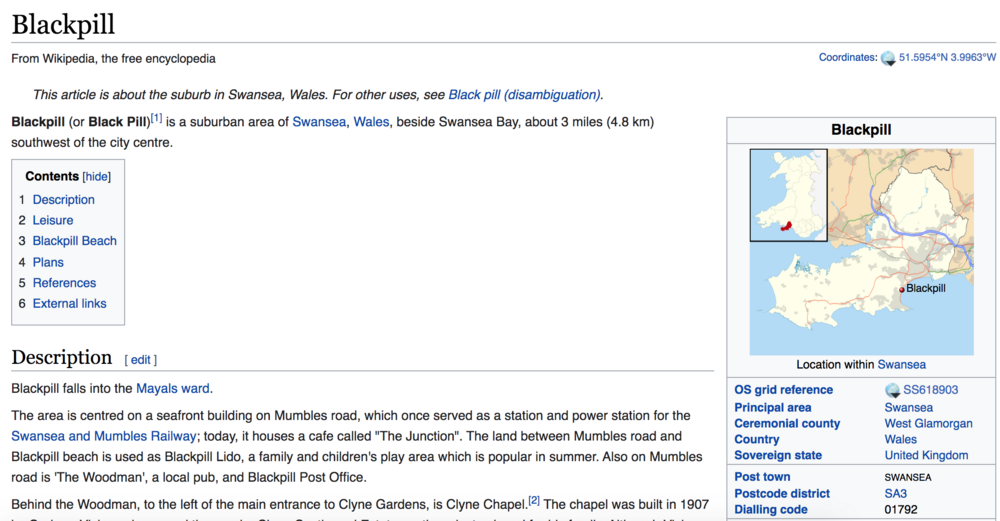Open Swansea and Mumbles Railway article
Image resolution: width=1000 pixels, height=521 pixels.
(x=104, y=436)
